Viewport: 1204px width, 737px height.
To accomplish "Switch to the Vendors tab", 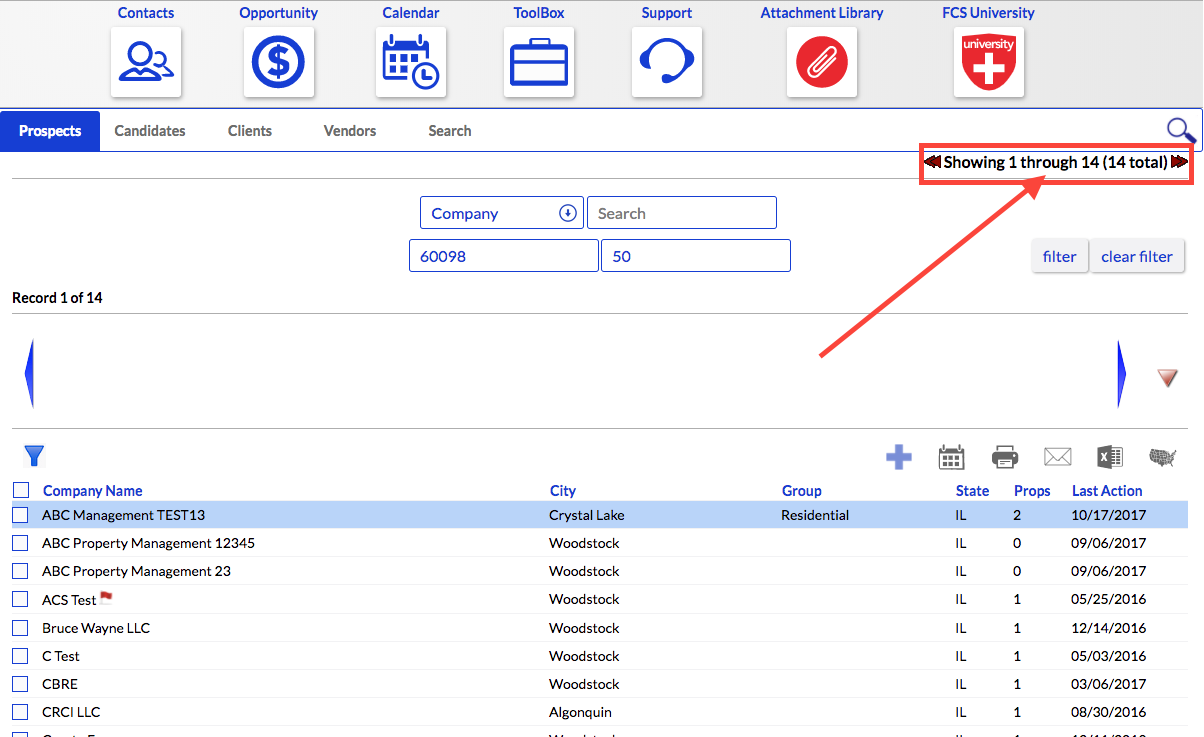I will click(350, 131).
